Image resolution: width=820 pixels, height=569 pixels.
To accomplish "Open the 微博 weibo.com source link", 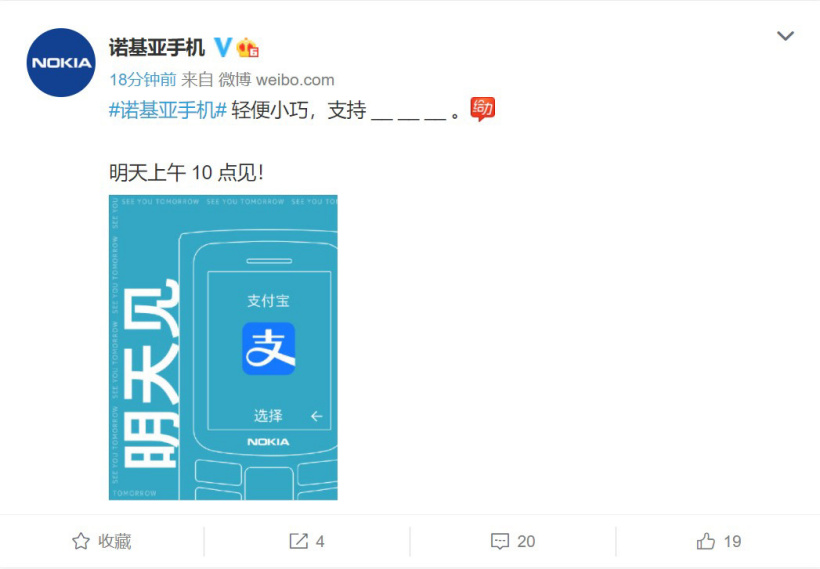I will pyautogui.click(x=276, y=79).
